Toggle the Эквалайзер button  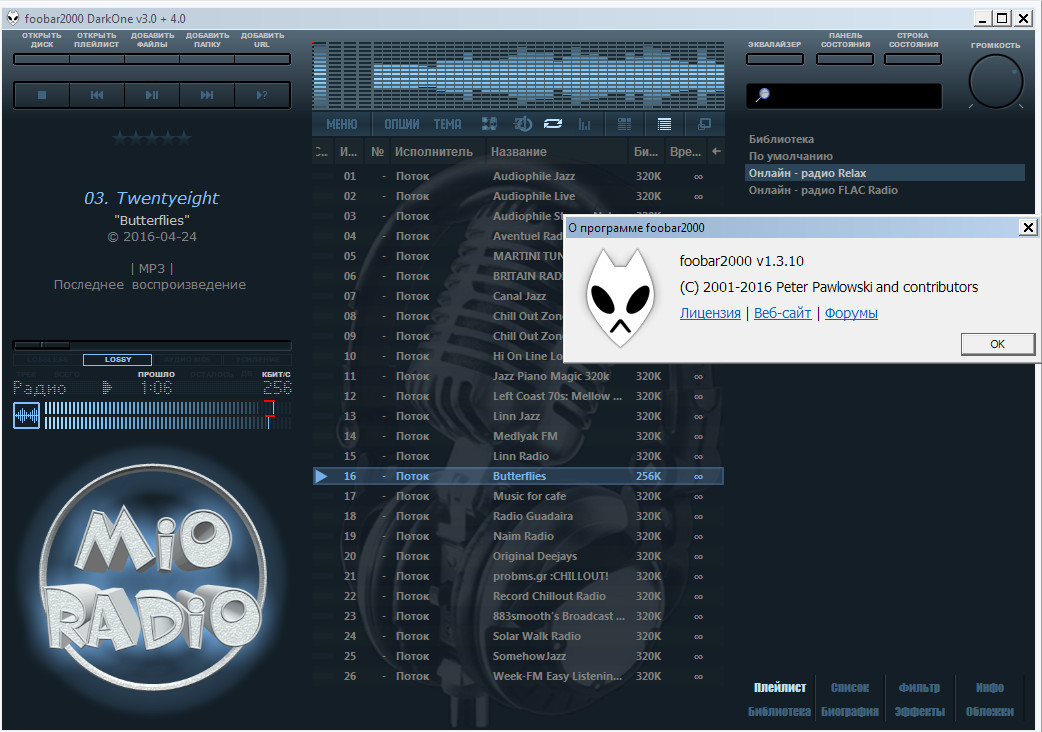[775, 59]
